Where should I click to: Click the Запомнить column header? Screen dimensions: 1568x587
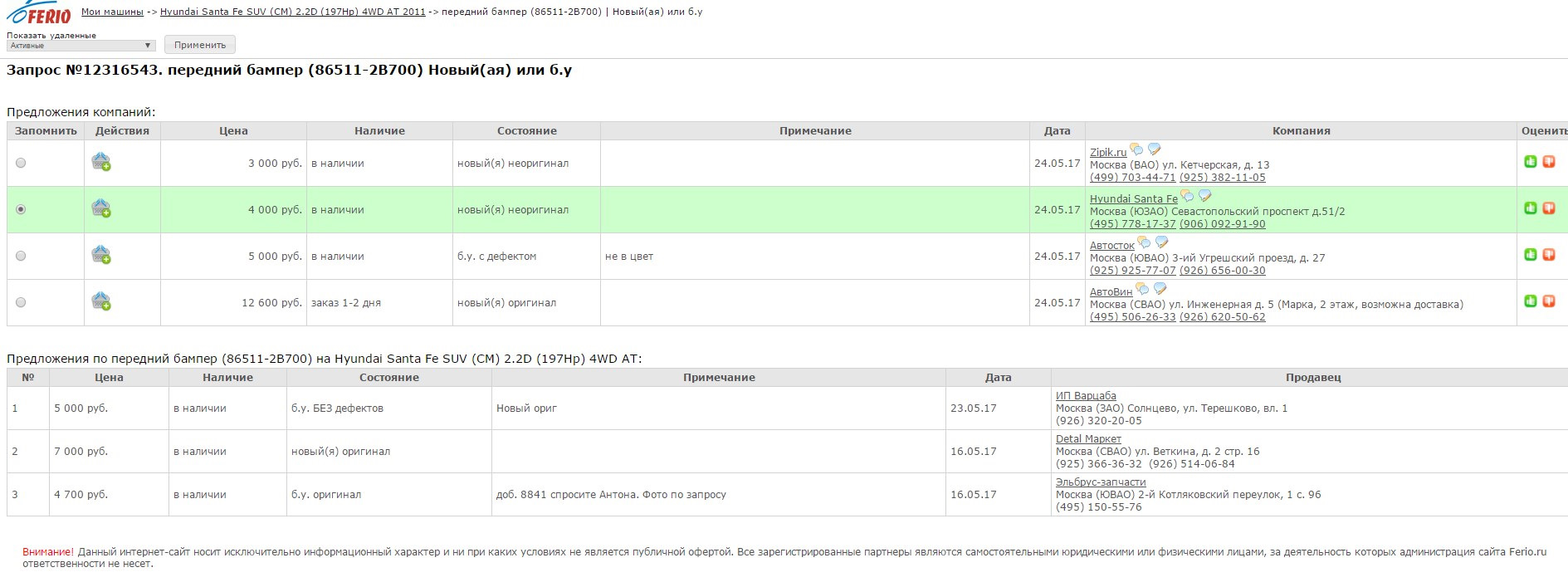coord(46,131)
